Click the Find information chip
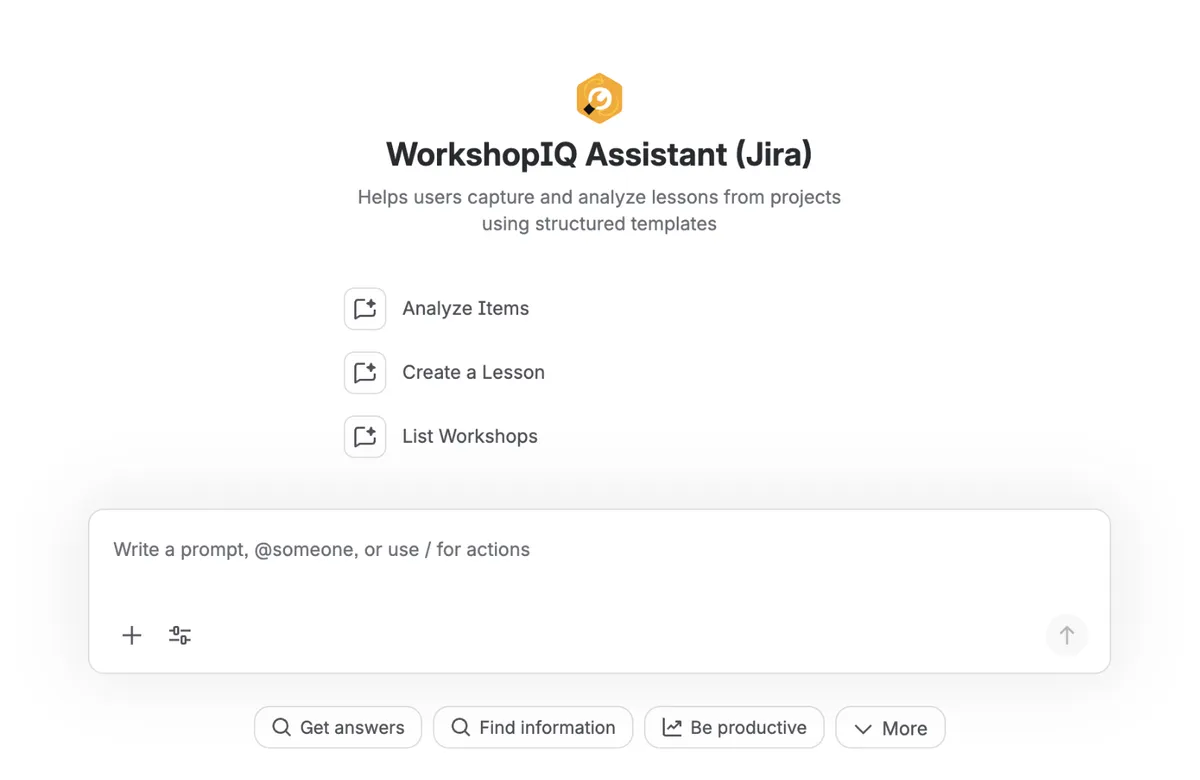Viewport: 1200px width, 780px height. coord(533,728)
